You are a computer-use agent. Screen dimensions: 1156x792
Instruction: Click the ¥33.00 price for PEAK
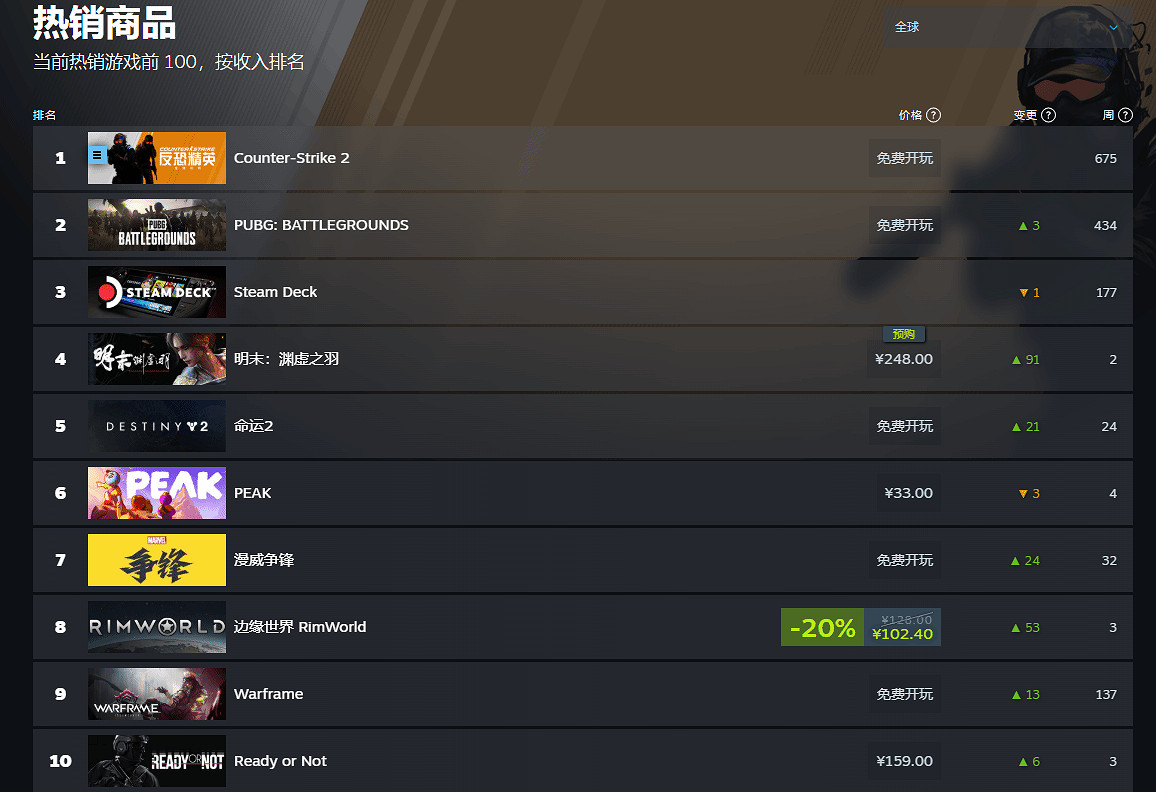908,493
